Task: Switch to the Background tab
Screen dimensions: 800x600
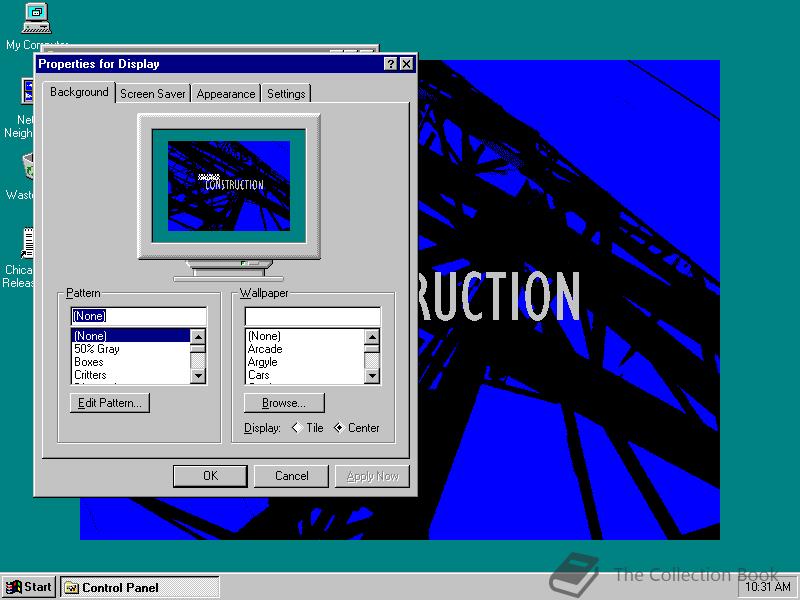Action: click(79, 92)
